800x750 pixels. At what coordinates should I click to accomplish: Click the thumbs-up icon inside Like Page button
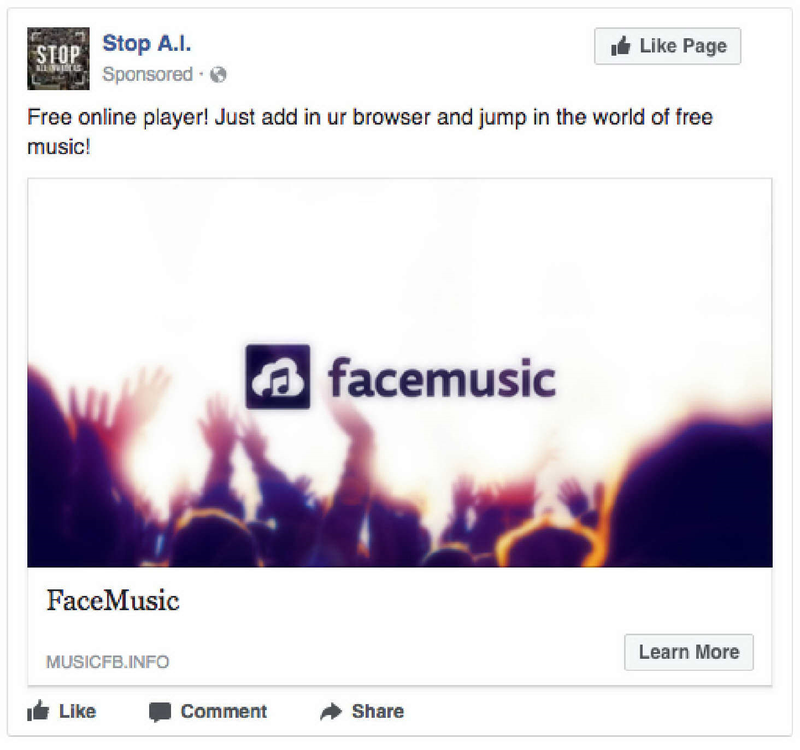(621, 46)
